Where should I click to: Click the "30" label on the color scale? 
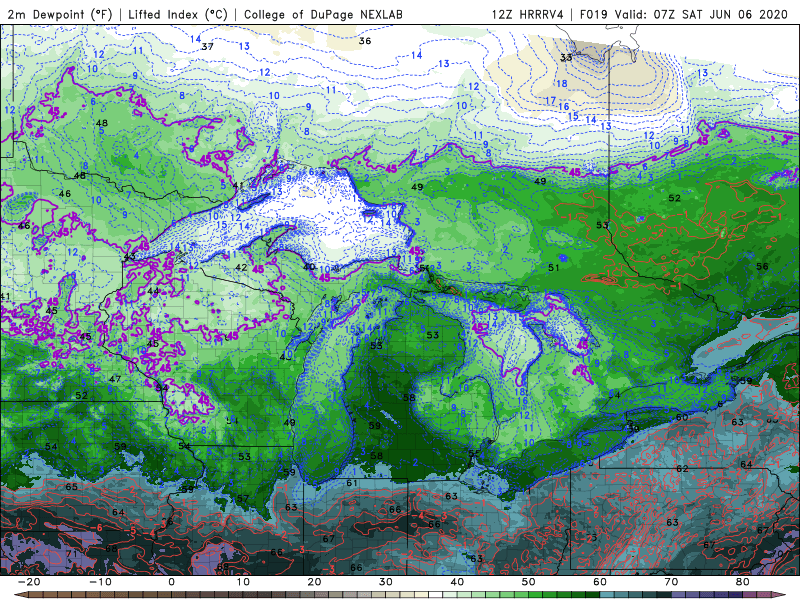(386, 582)
